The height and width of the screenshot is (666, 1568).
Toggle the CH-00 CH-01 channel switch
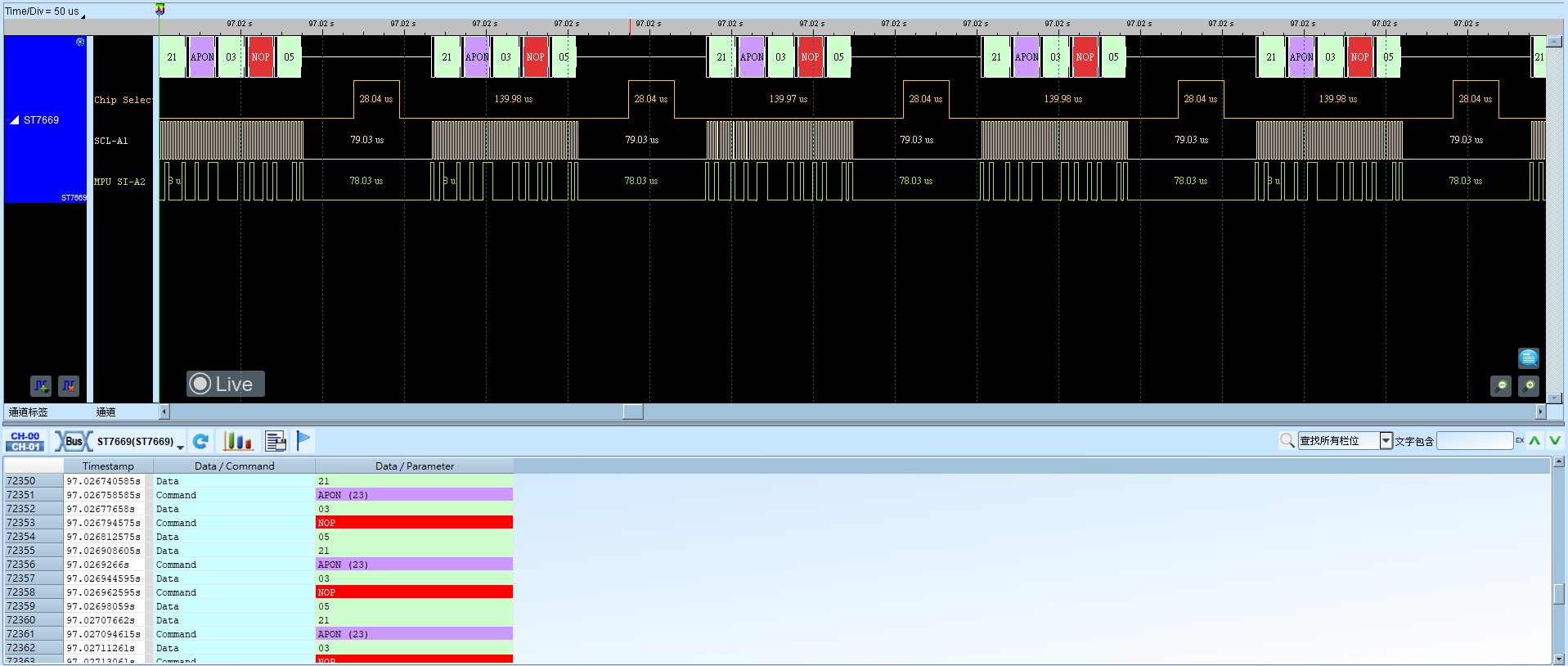coord(25,442)
